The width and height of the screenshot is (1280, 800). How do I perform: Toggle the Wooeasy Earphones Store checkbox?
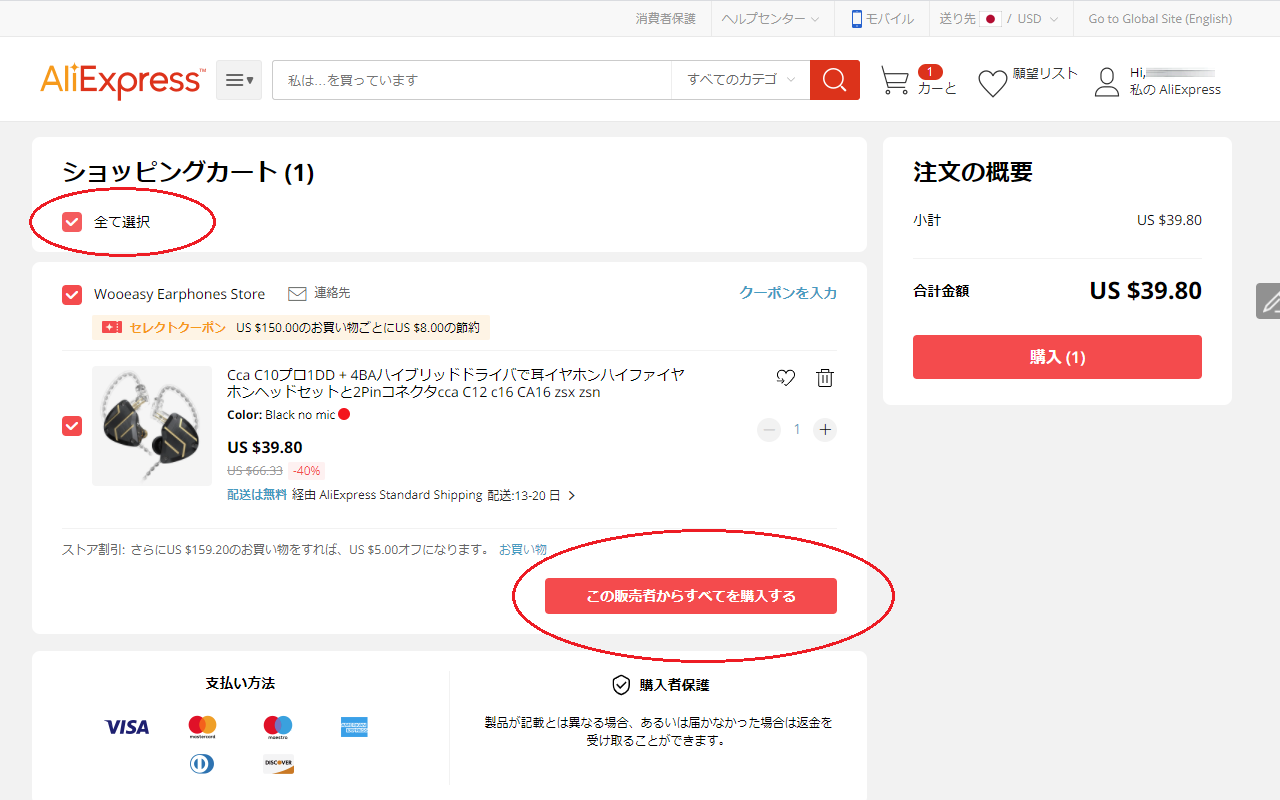coord(72,294)
